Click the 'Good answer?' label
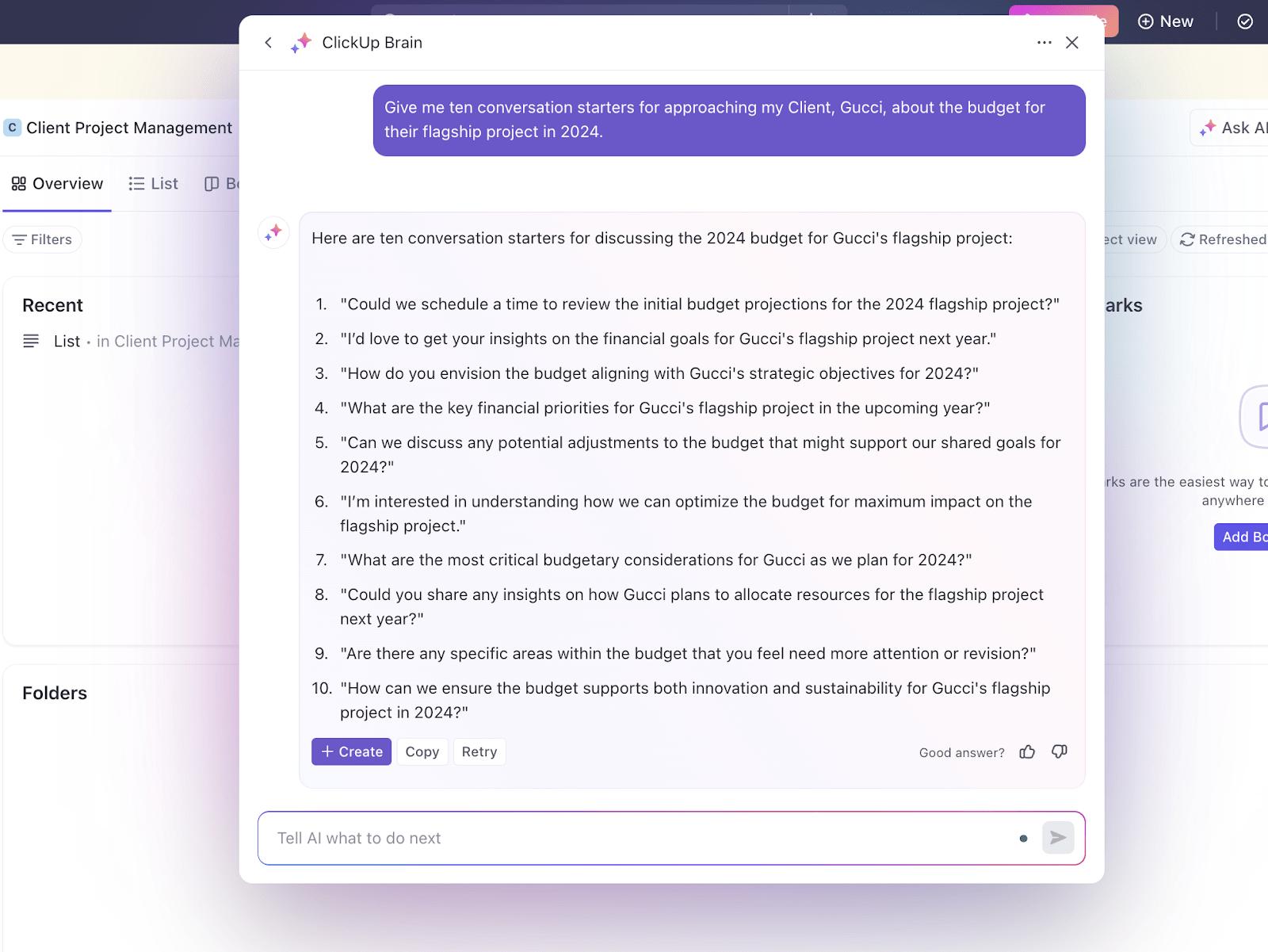 point(961,753)
